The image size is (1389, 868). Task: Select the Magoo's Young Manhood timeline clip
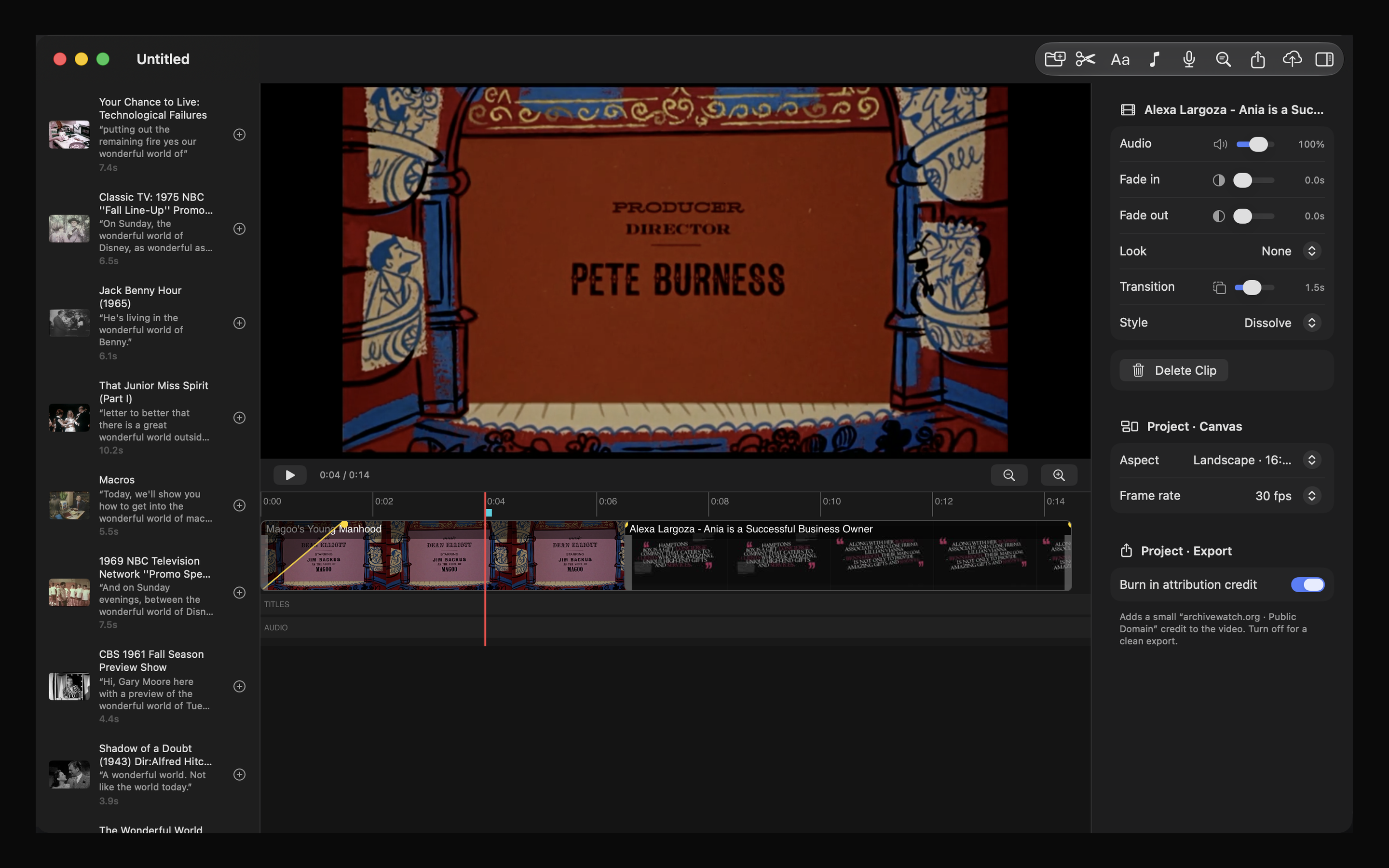coord(443,555)
